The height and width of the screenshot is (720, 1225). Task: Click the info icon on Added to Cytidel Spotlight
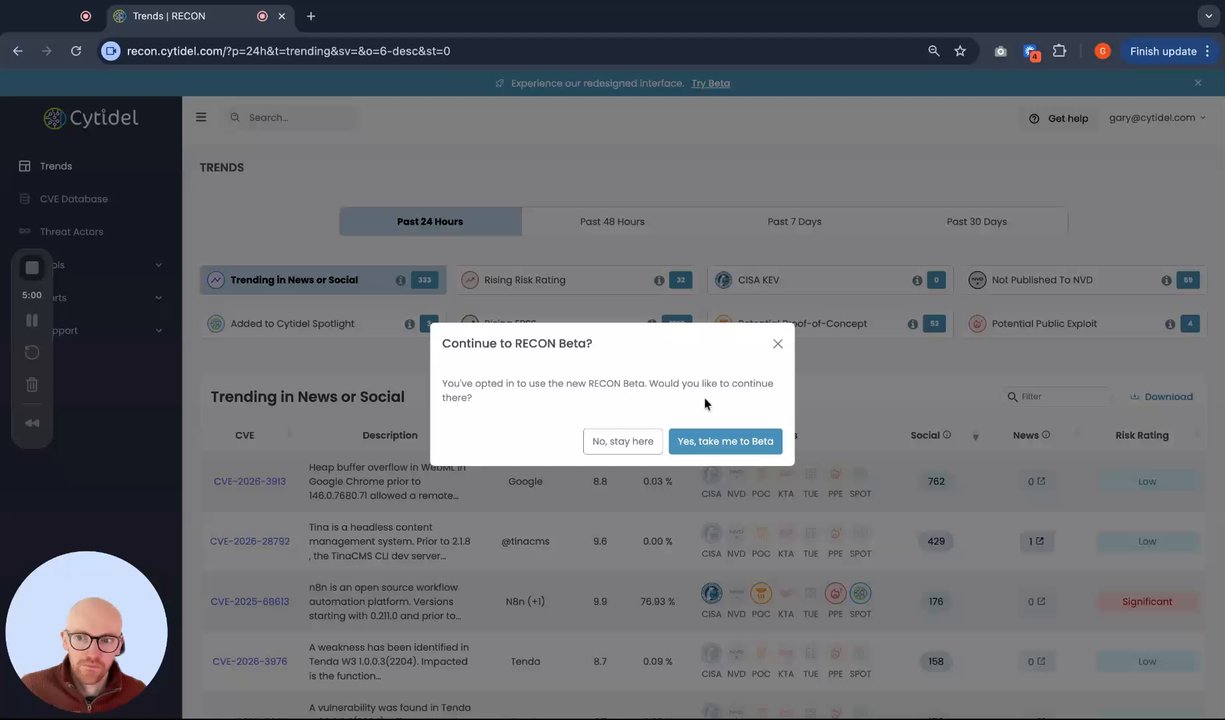click(409, 324)
